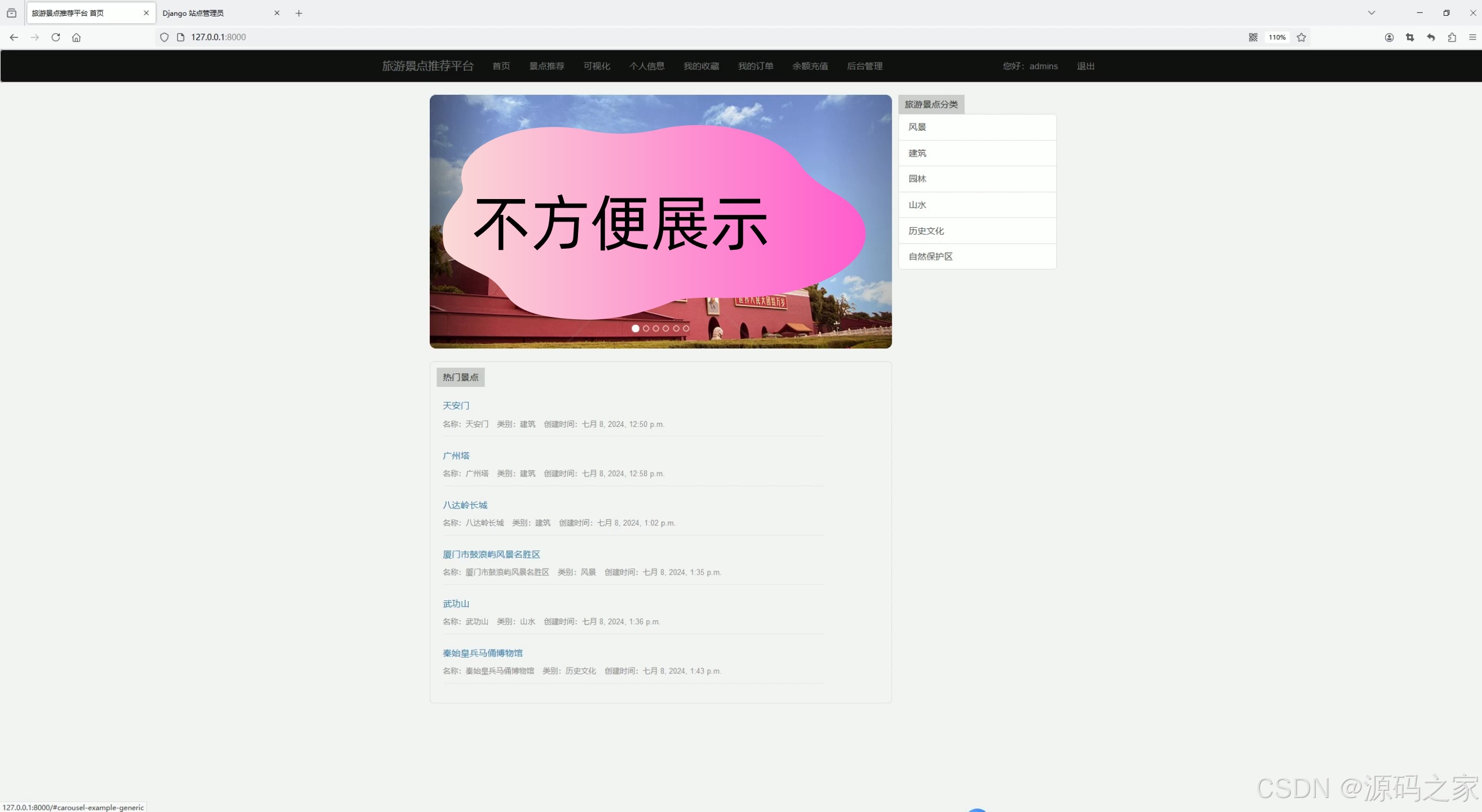The image size is (1482, 812).
Task: Open the browser home page
Action: (77, 37)
